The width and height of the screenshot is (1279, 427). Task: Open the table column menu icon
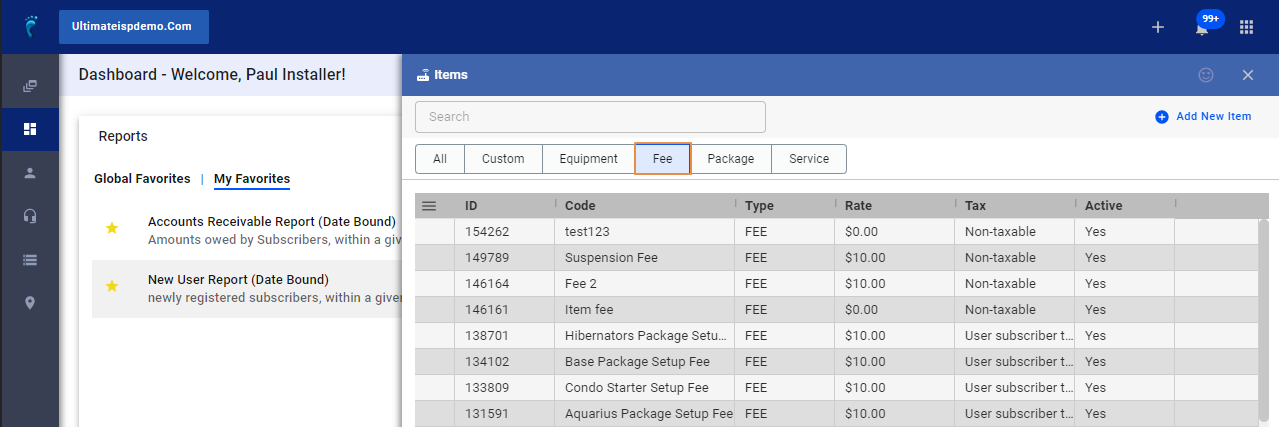pos(429,206)
